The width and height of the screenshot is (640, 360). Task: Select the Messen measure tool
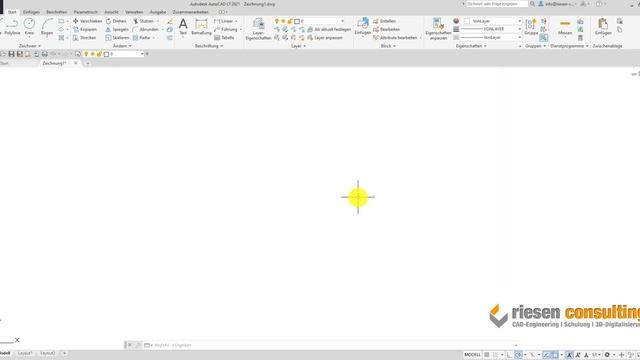click(x=565, y=27)
